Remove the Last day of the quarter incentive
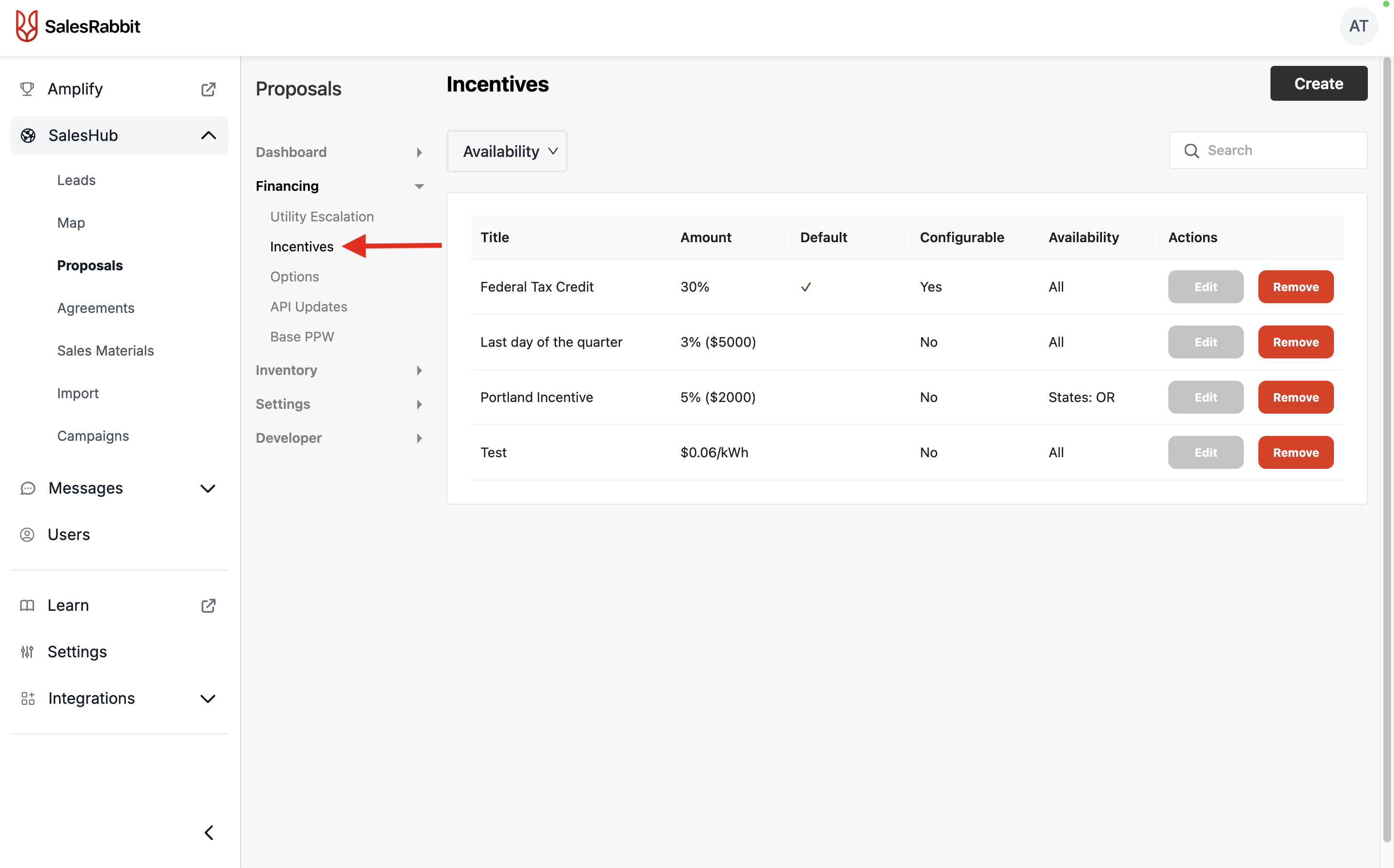This screenshot has height=868, width=1394. pos(1295,342)
